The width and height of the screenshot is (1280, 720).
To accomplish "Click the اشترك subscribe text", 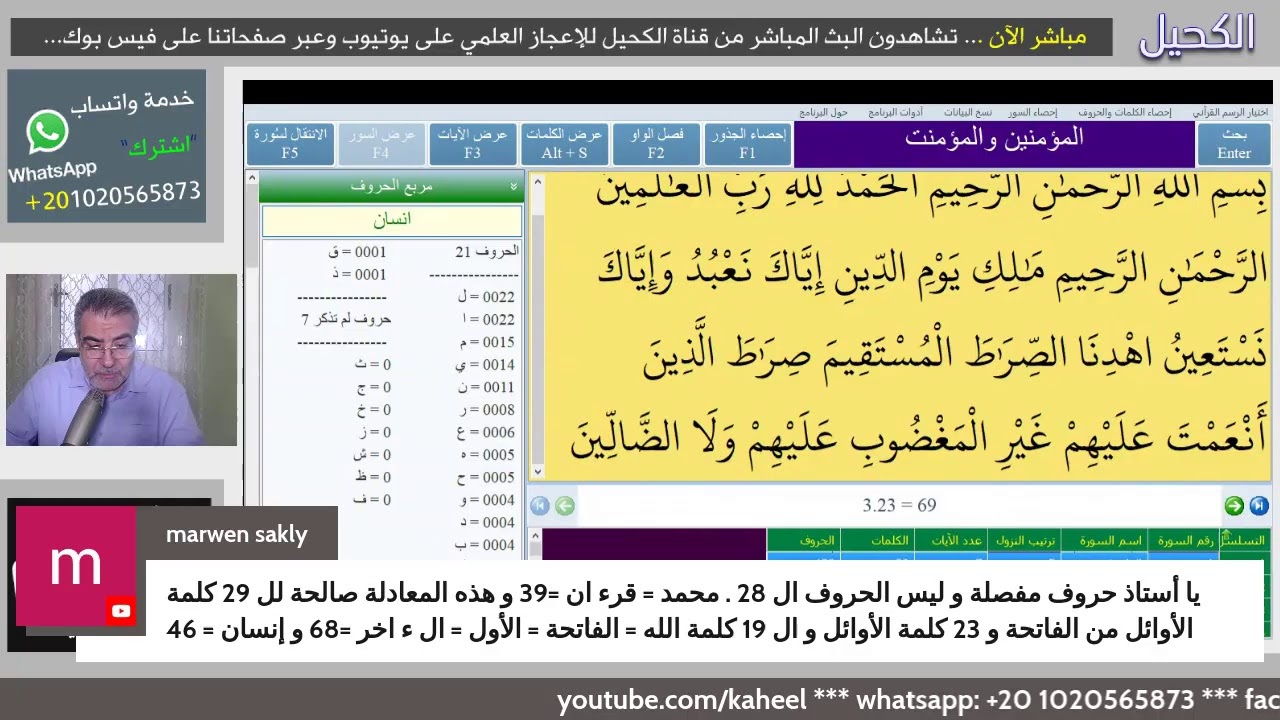I will point(160,146).
